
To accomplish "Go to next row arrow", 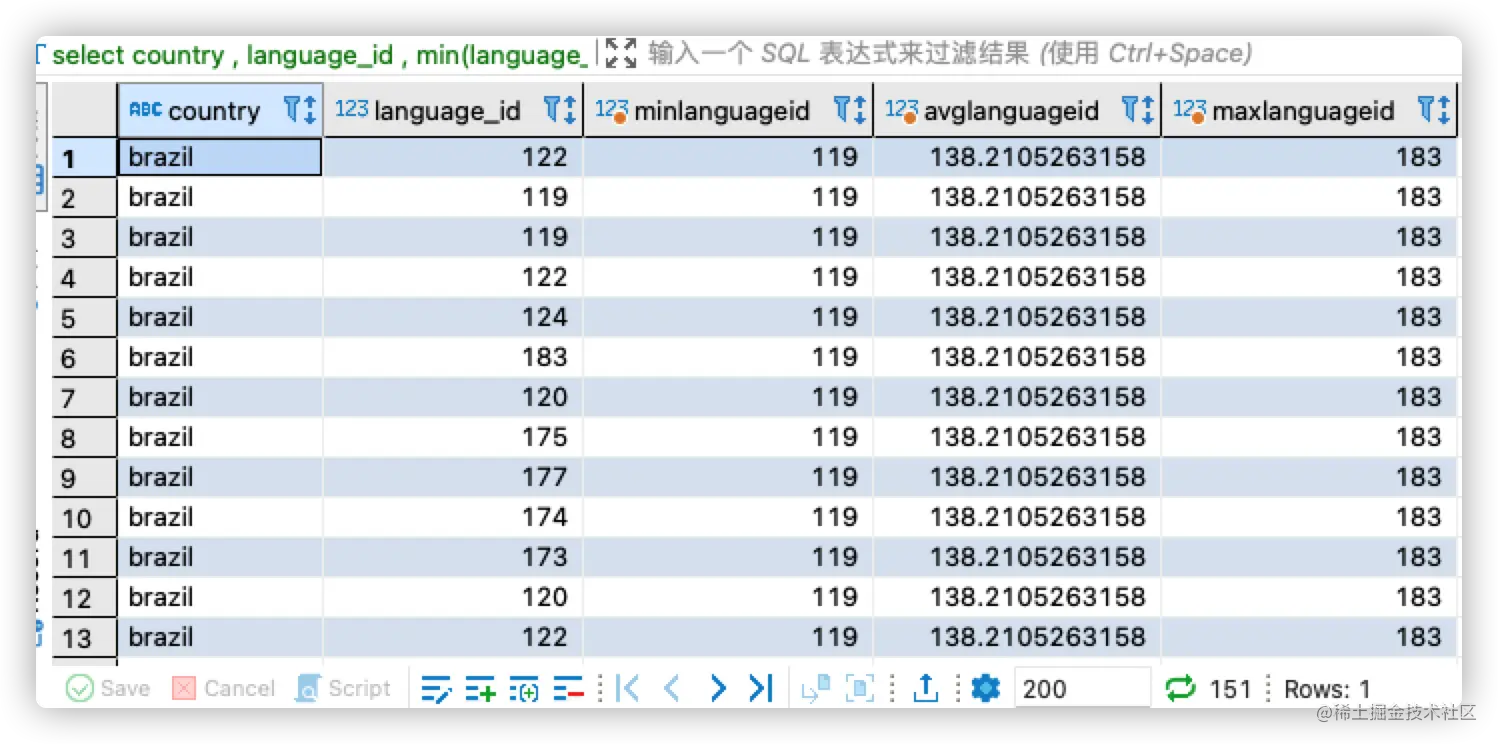I will point(717,688).
